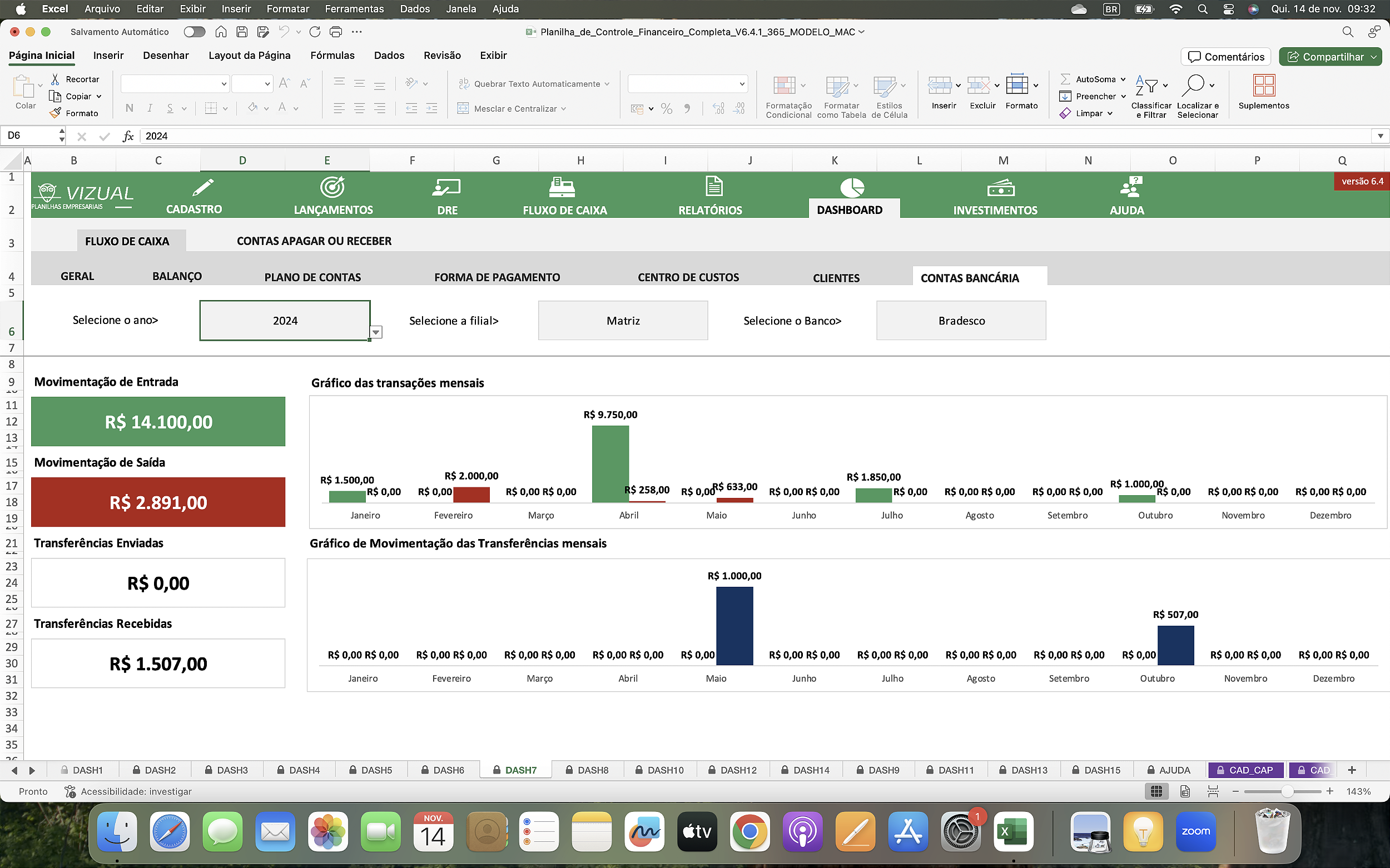Toggle underline formatting S button
Image resolution: width=1390 pixels, height=868 pixels.
(170, 108)
